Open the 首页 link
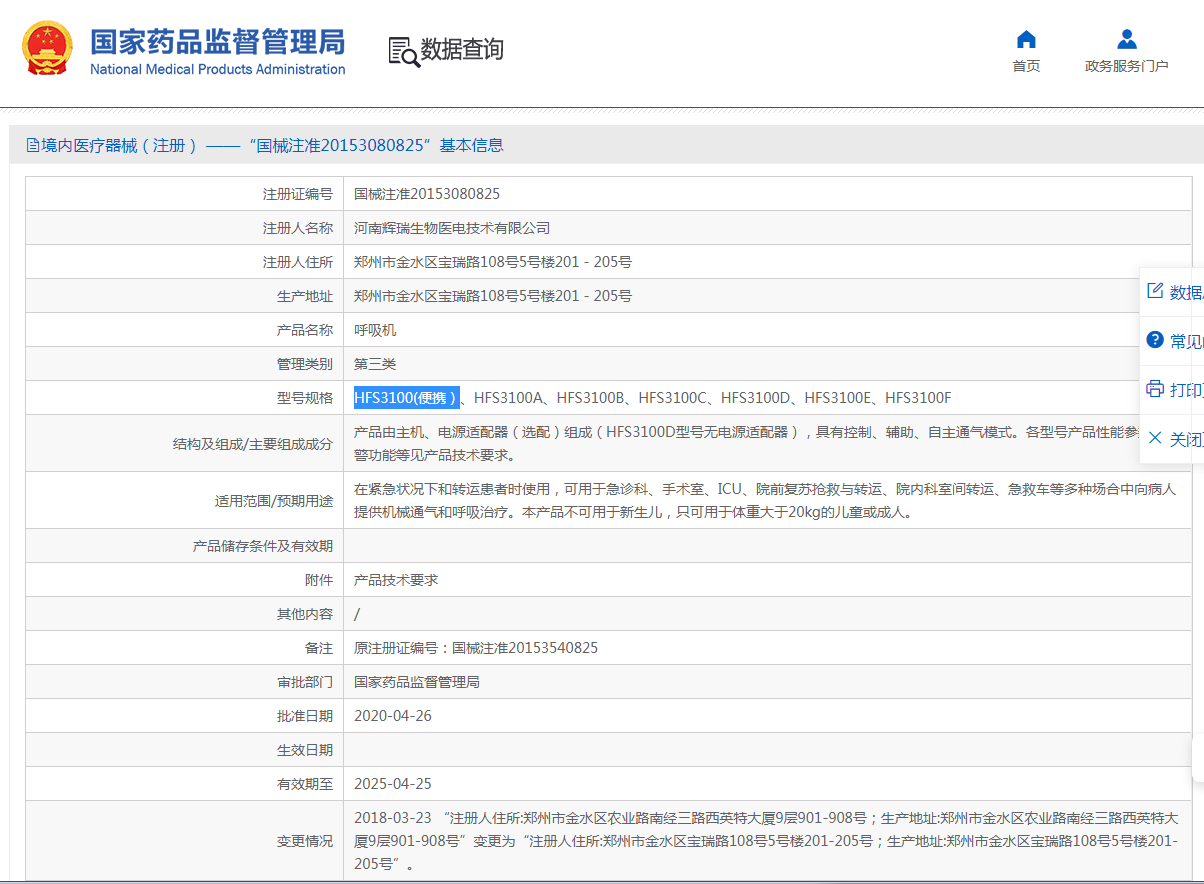The height and width of the screenshot is (884, 1204). [1026, 66]
